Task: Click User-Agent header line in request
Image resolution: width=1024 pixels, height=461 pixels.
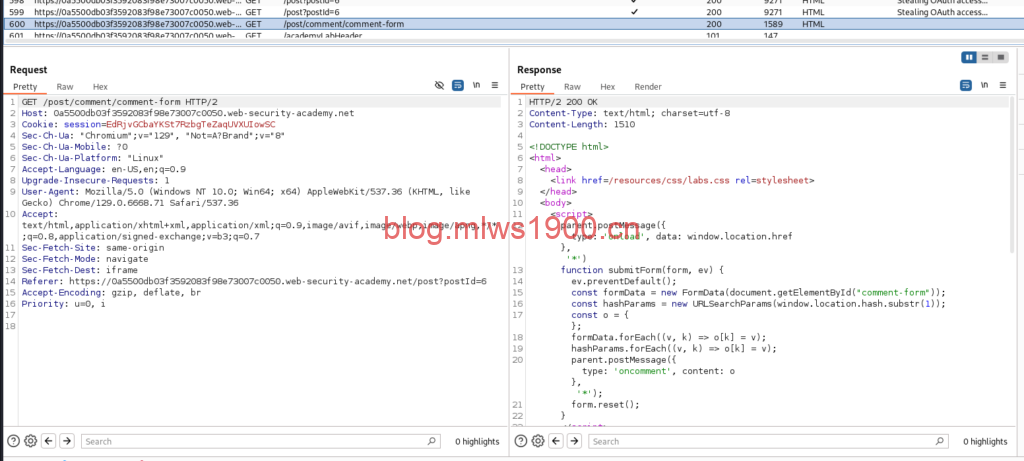Action: 246,197
